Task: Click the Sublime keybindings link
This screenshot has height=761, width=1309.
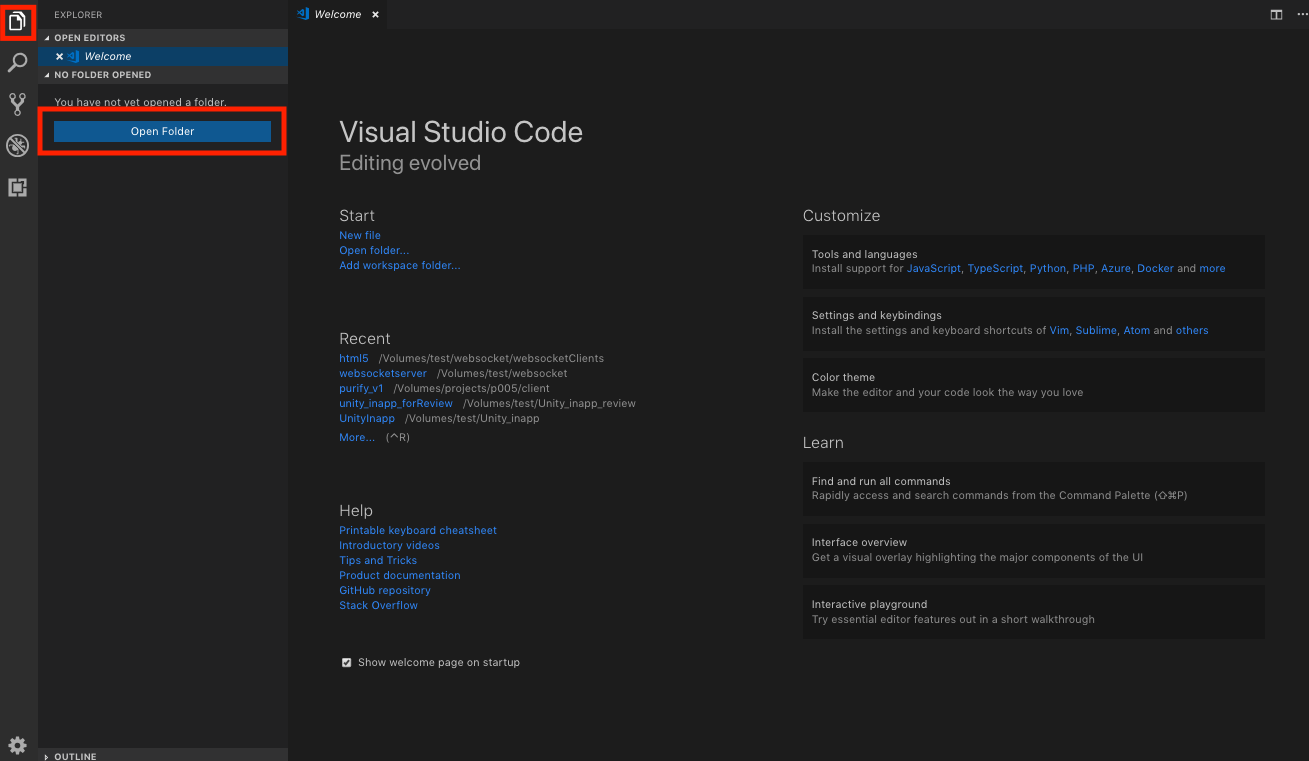Action: click(1096, 330)
